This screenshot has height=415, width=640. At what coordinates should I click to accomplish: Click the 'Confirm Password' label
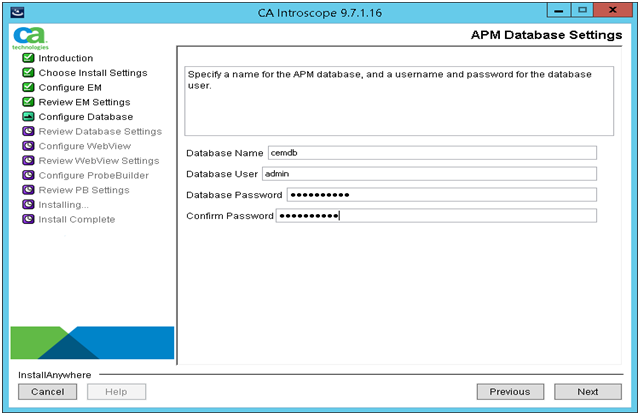tap(230, 216)
